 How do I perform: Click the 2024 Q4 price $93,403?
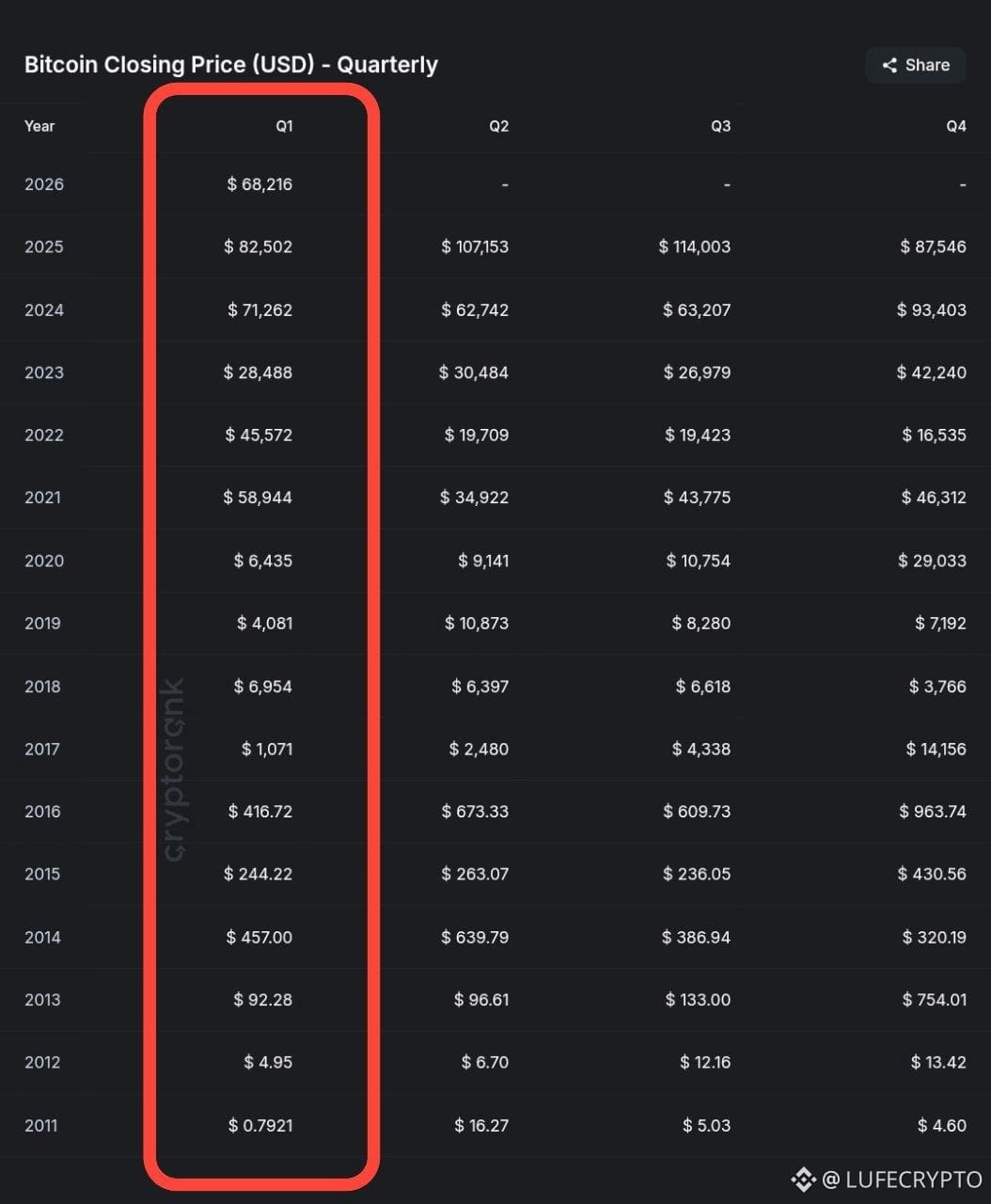point(932,309)
